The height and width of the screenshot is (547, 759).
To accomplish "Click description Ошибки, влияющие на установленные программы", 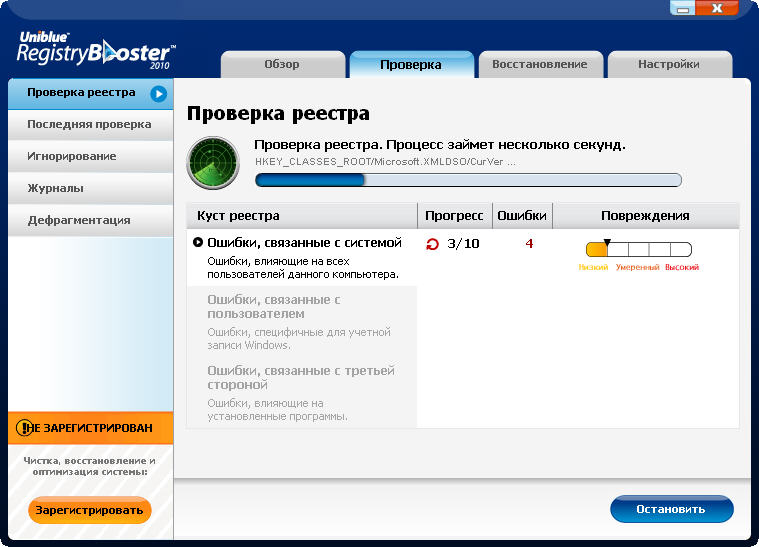I will point(277,410).
